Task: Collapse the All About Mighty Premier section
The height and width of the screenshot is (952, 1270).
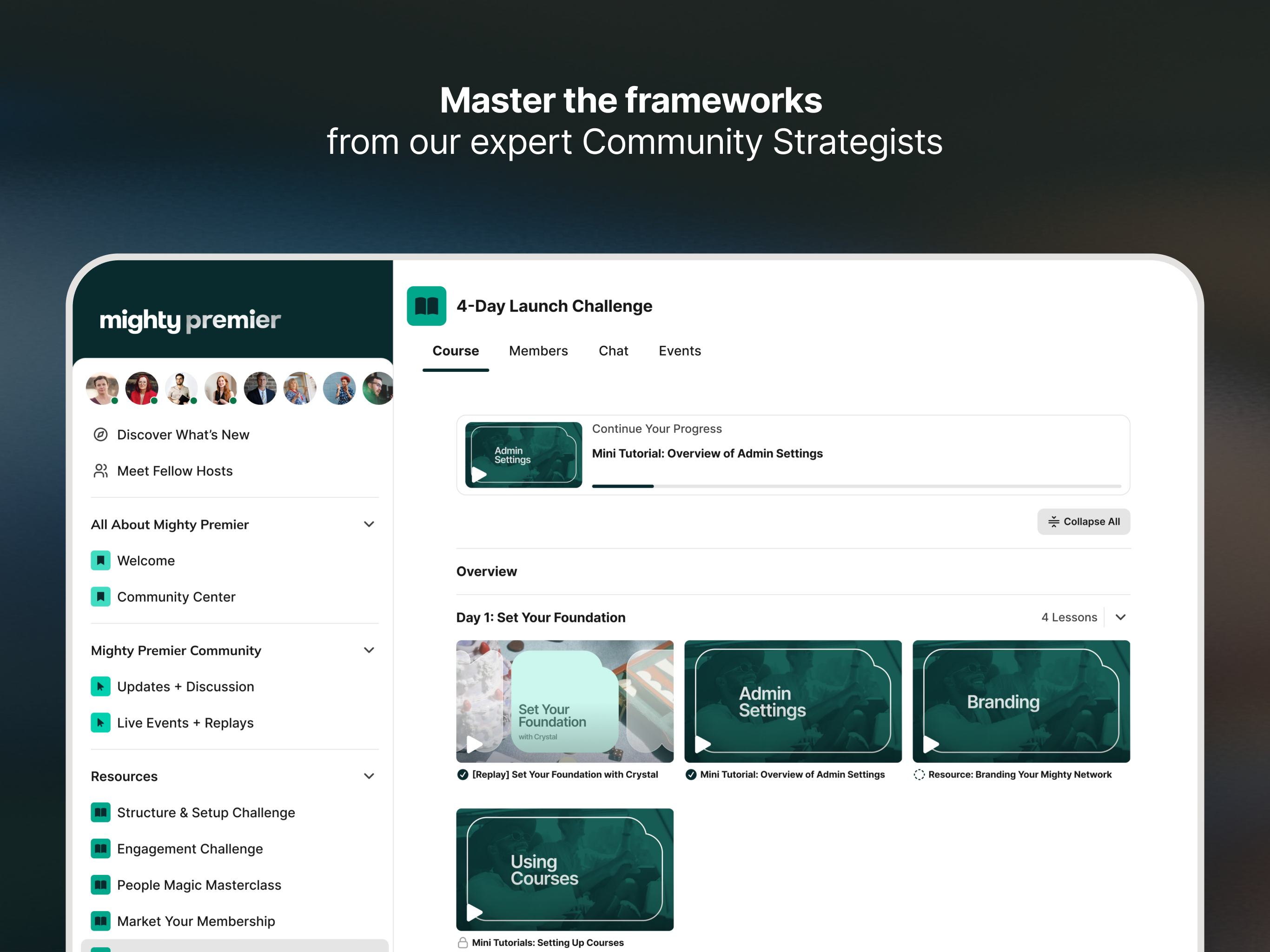Action: point(369,524)
